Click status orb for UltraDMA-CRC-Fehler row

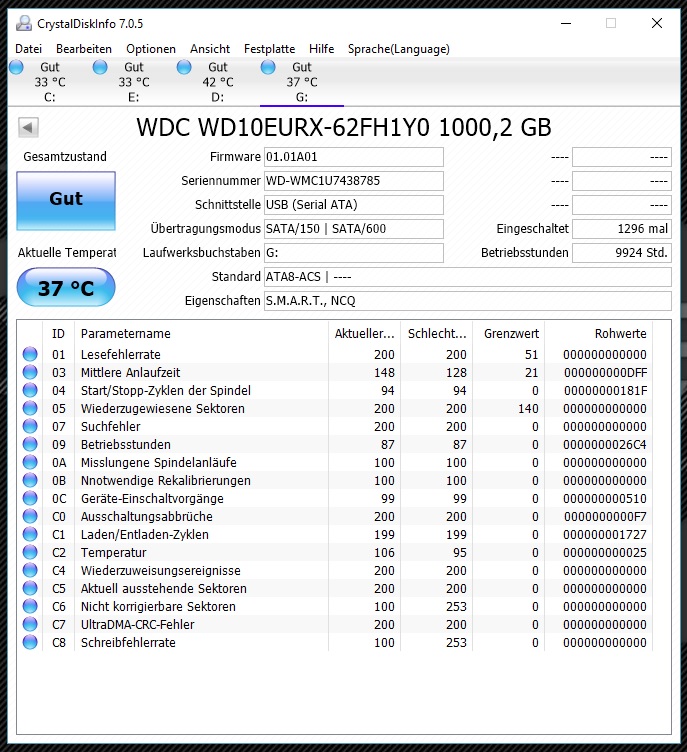(30, 624)
